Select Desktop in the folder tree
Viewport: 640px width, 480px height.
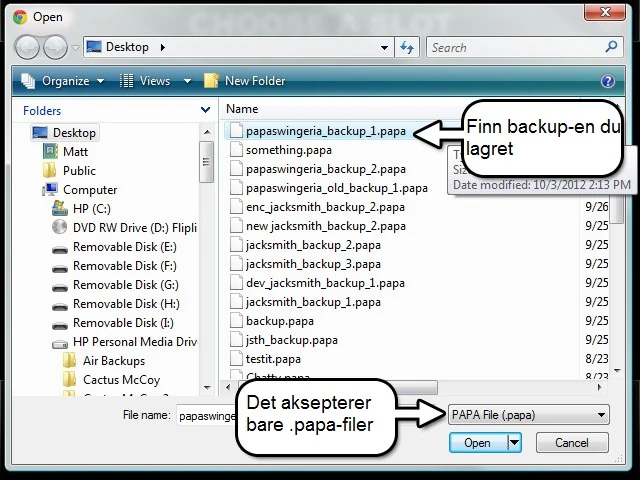(64, 133)
